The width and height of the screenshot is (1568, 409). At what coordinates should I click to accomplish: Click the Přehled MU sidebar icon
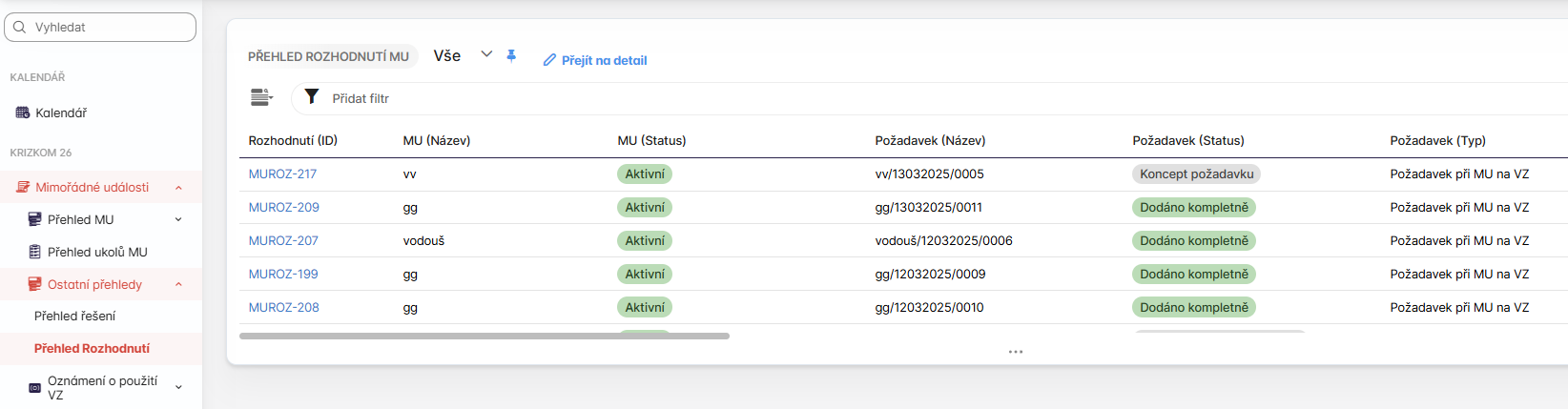point(35,219)
